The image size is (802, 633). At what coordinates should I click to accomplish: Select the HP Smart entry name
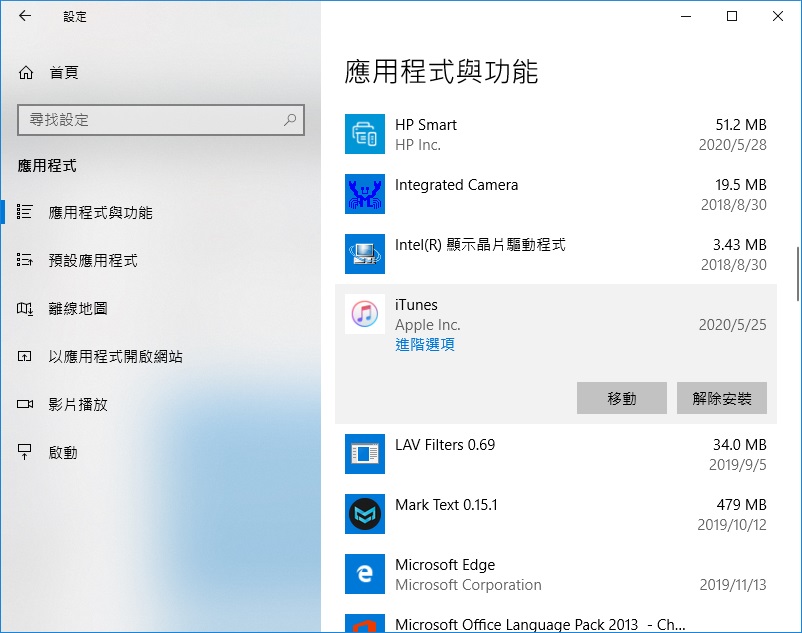pyautogui.click(x=426, y=125)
